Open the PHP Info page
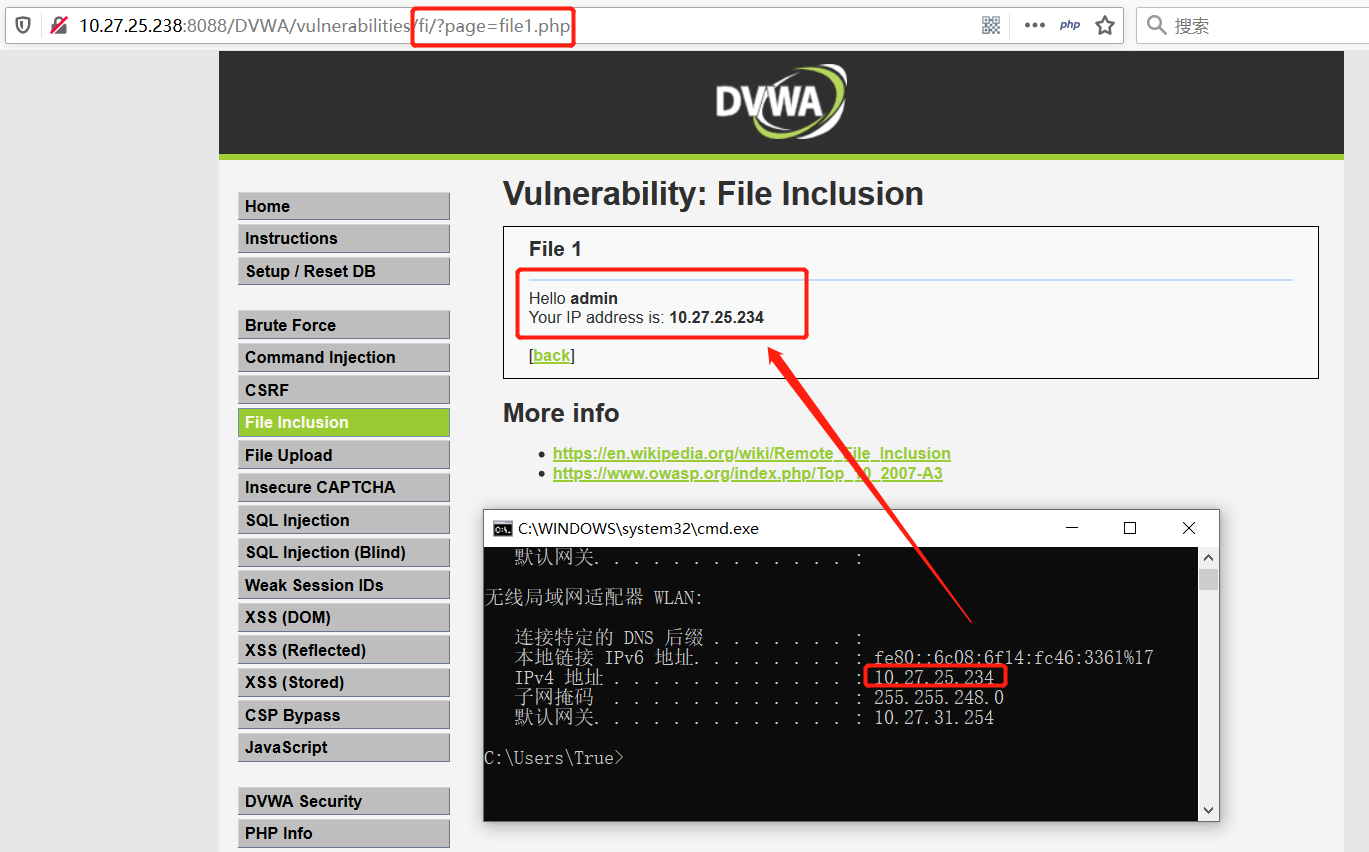Screen dimensions: 1369x852 [x=344, y=833]
